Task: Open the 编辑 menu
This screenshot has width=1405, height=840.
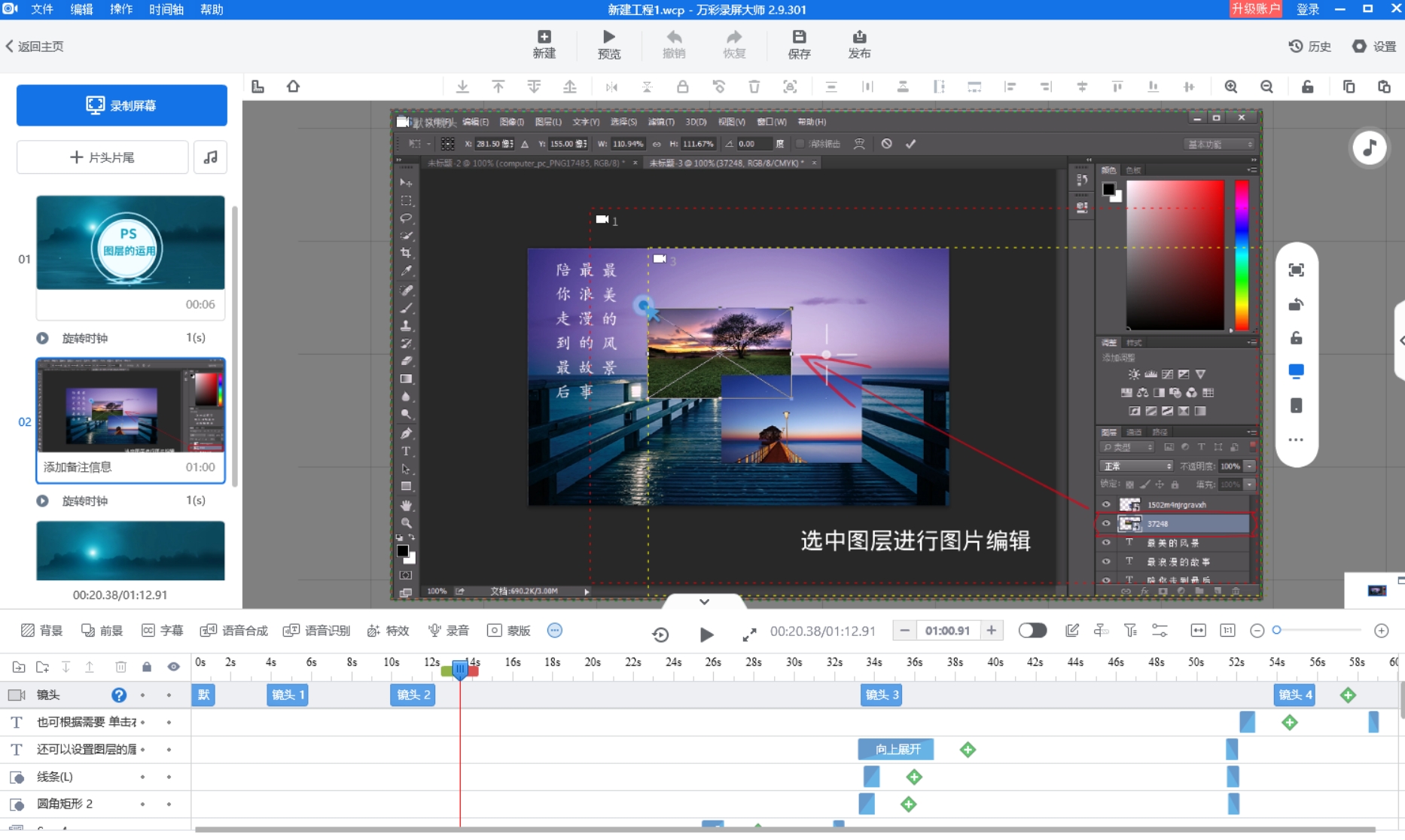Action: pos(81,9)
